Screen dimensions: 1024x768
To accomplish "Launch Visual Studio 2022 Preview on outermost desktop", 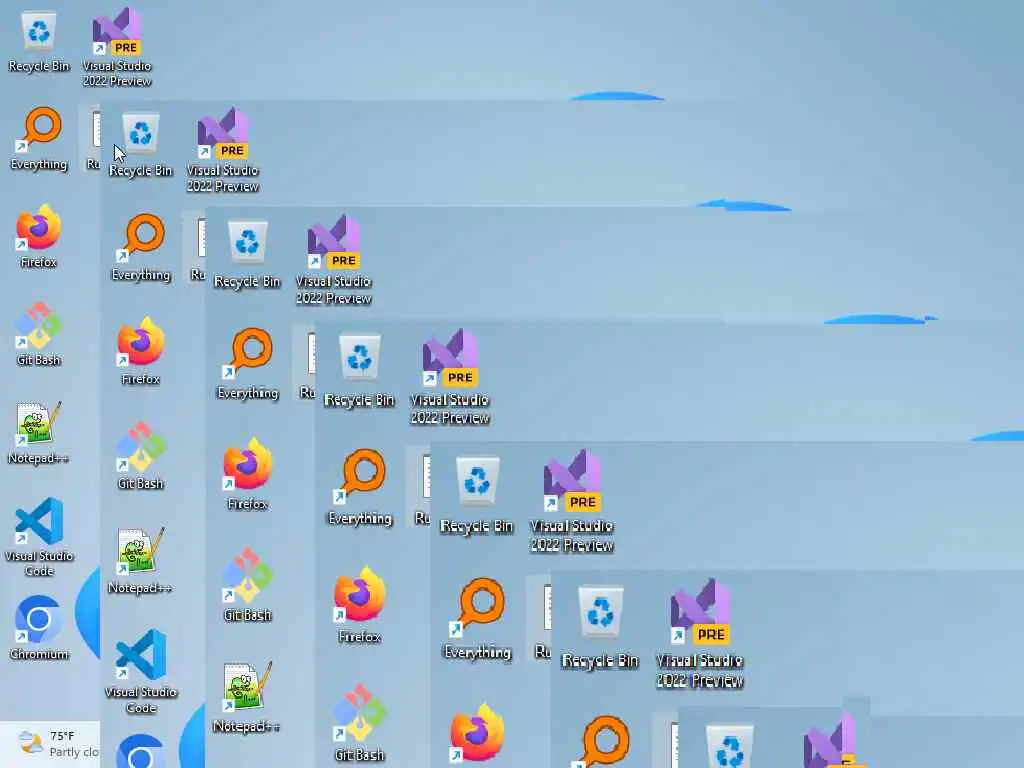I will tap(117, 48).
